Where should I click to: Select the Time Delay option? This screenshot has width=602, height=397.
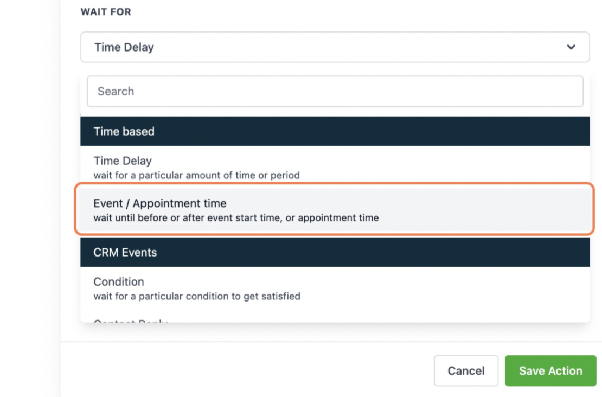coord(335,167)
